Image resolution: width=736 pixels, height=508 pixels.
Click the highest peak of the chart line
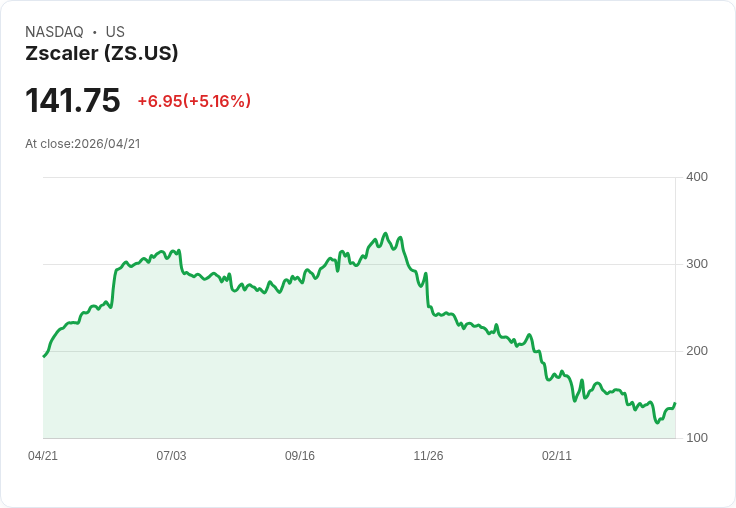coord(385,234)
